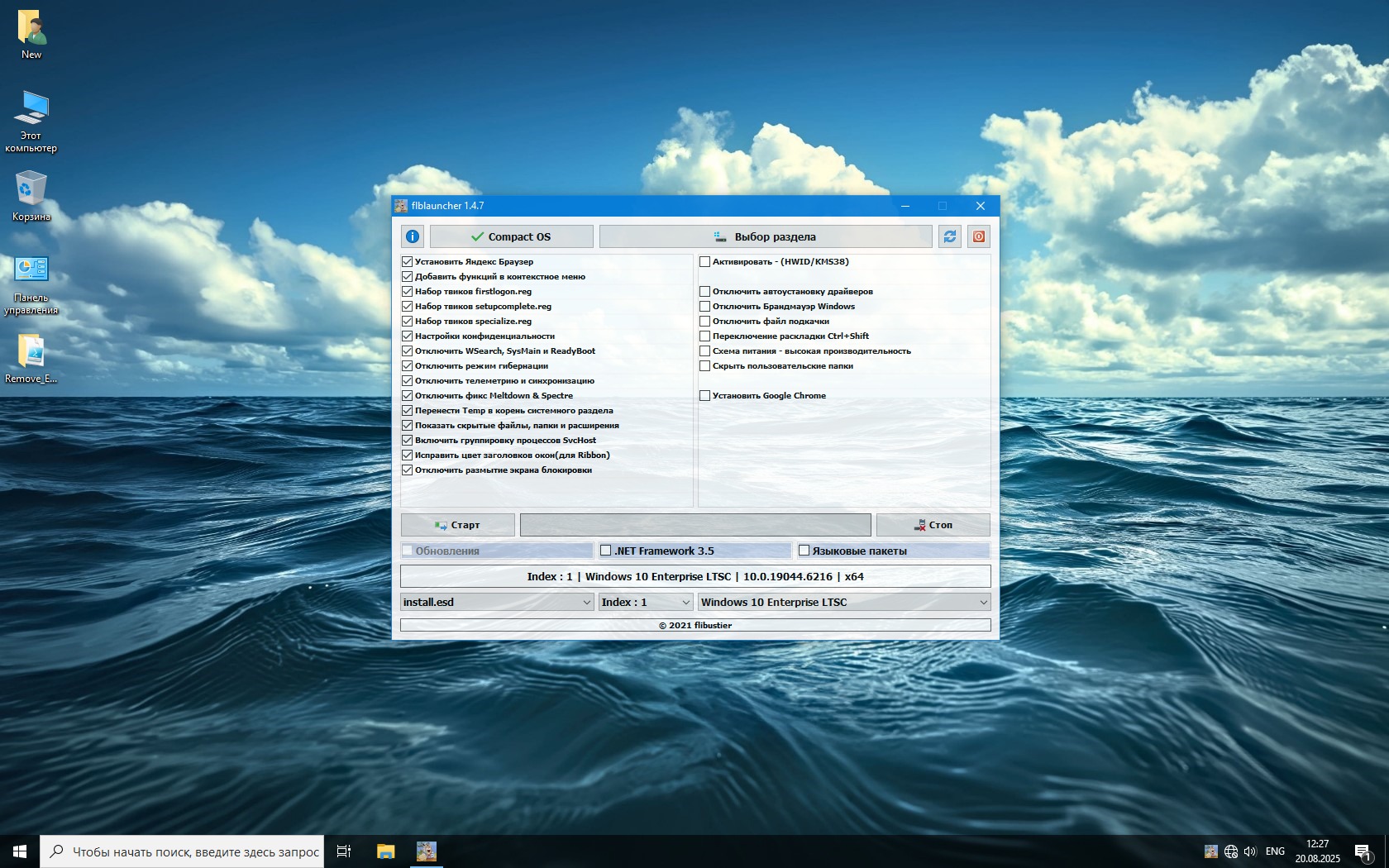Click the blue info icon button

(x=413, y=236)
